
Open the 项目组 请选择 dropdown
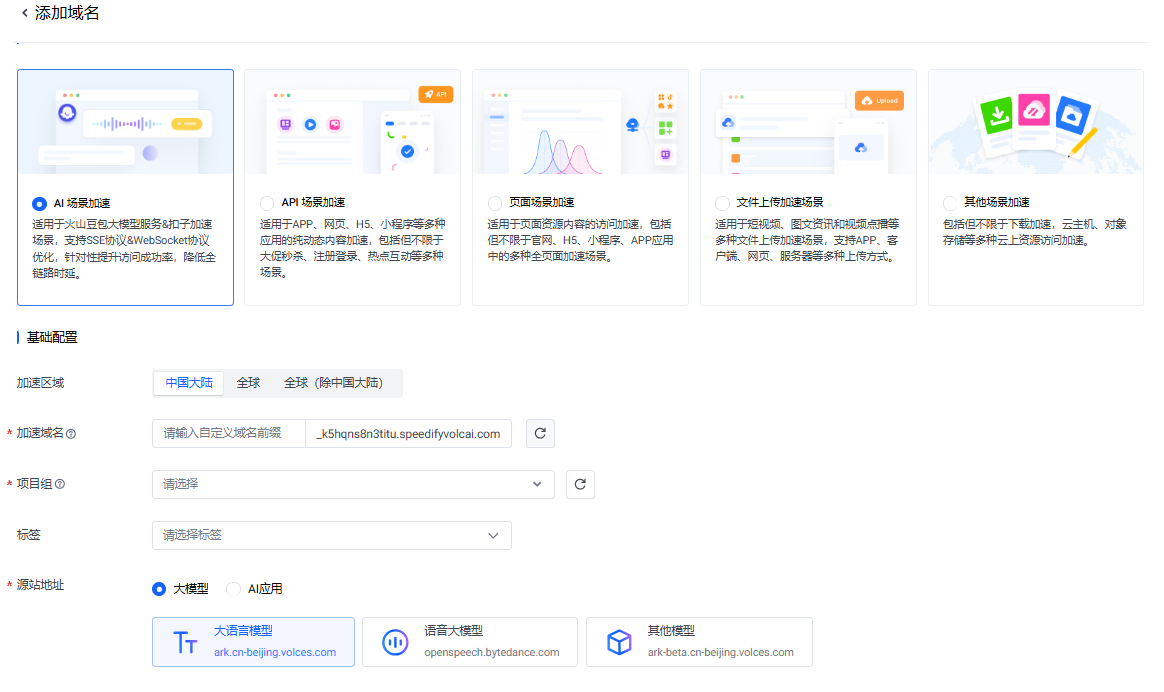coord(352,484)
